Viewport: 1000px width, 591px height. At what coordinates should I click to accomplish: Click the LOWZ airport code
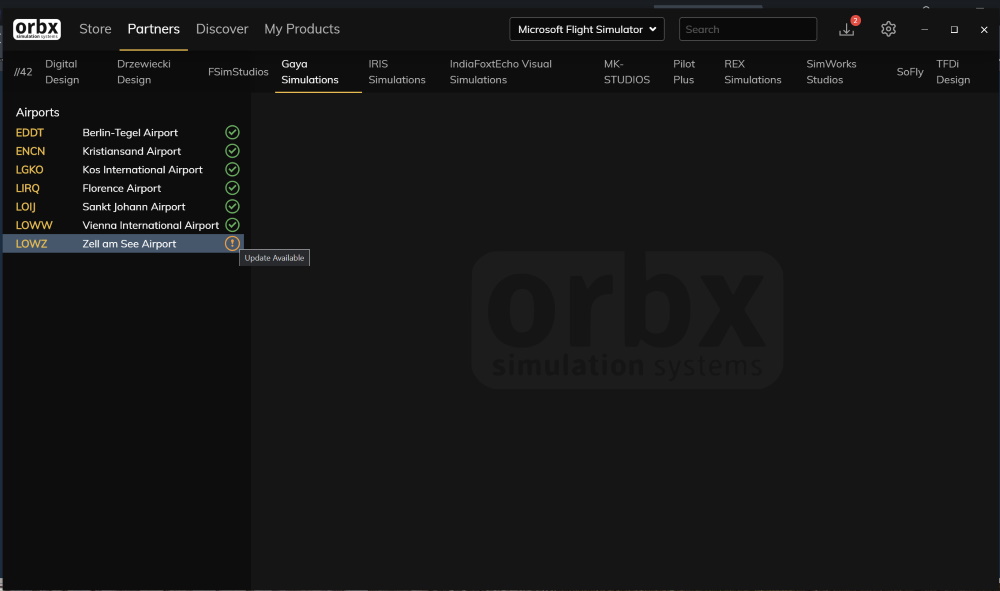click(31, 243)
